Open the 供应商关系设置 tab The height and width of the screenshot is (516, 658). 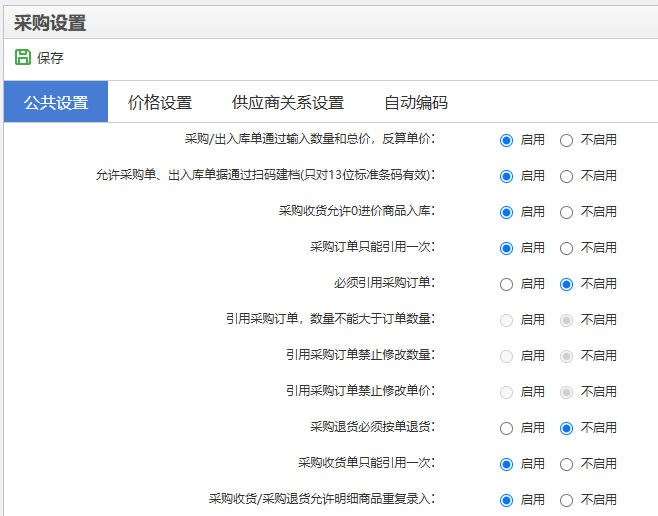(x=288, y=102)
